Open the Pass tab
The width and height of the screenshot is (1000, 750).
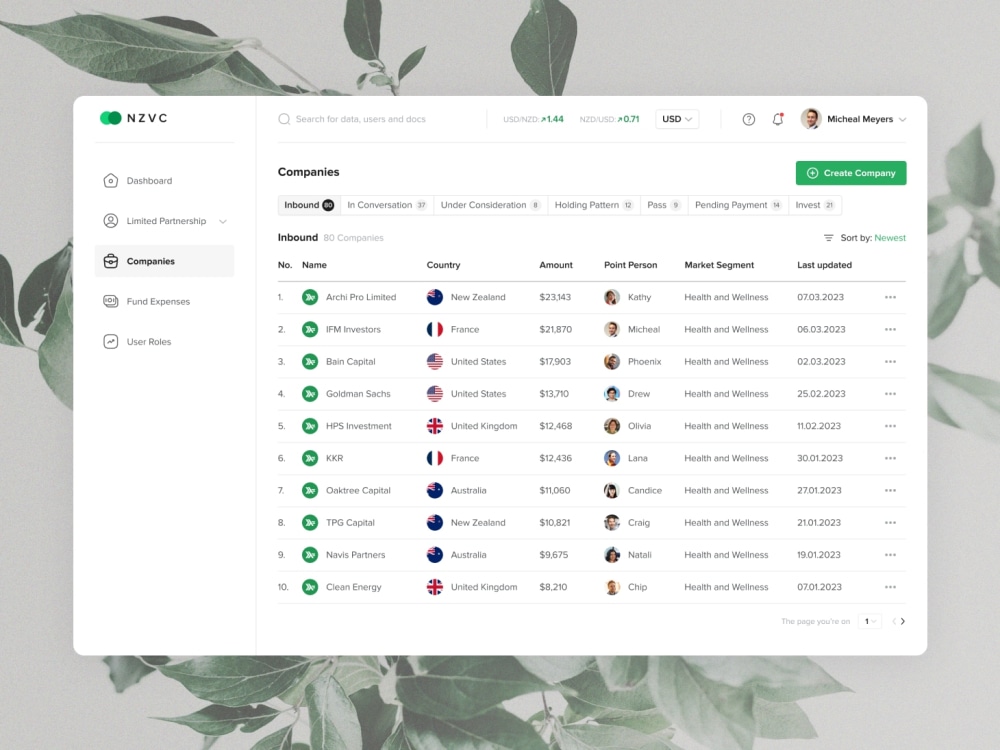coord(664,205)
